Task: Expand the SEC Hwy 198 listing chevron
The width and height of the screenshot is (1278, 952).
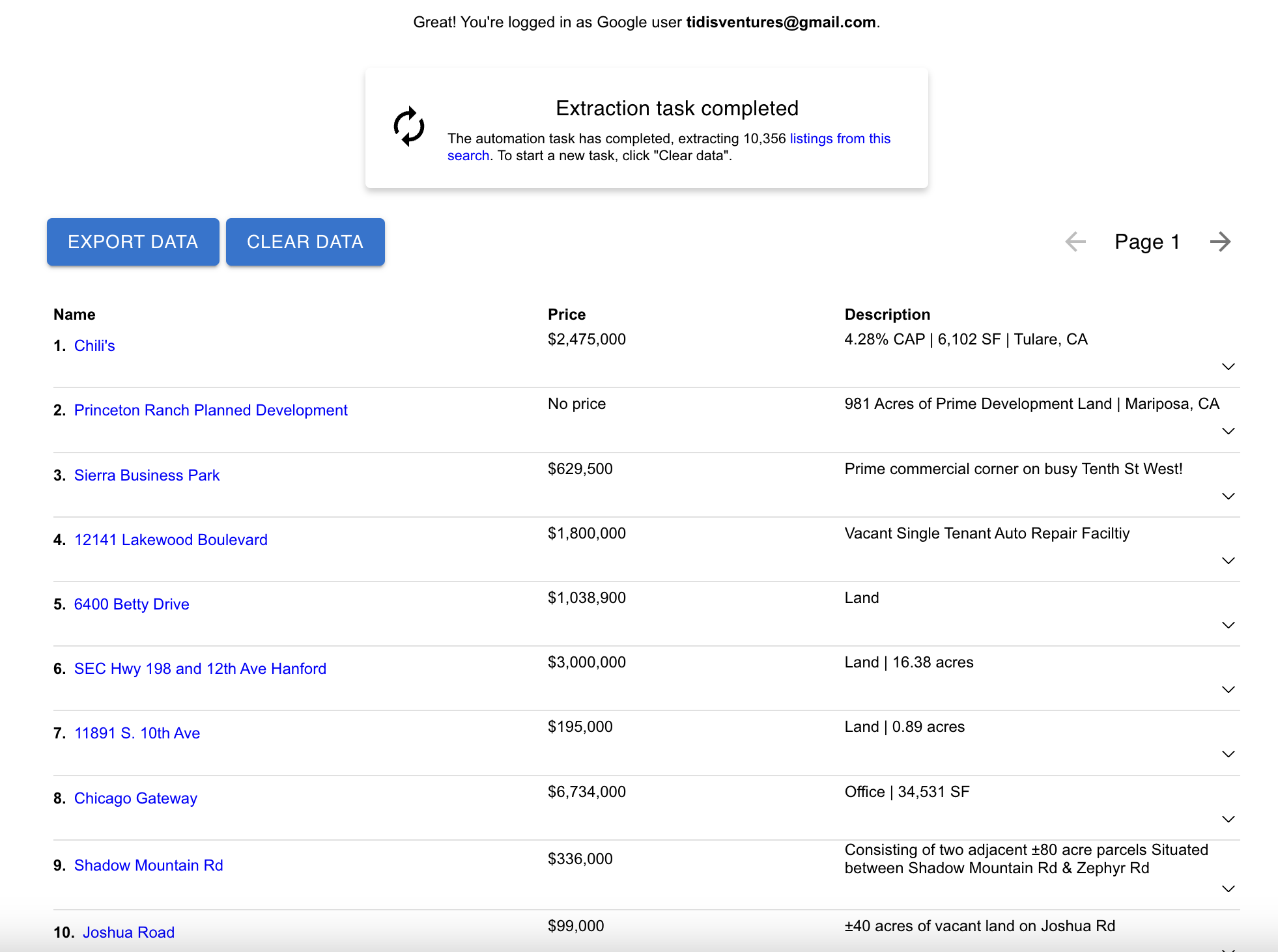Action: point(1228,690)
